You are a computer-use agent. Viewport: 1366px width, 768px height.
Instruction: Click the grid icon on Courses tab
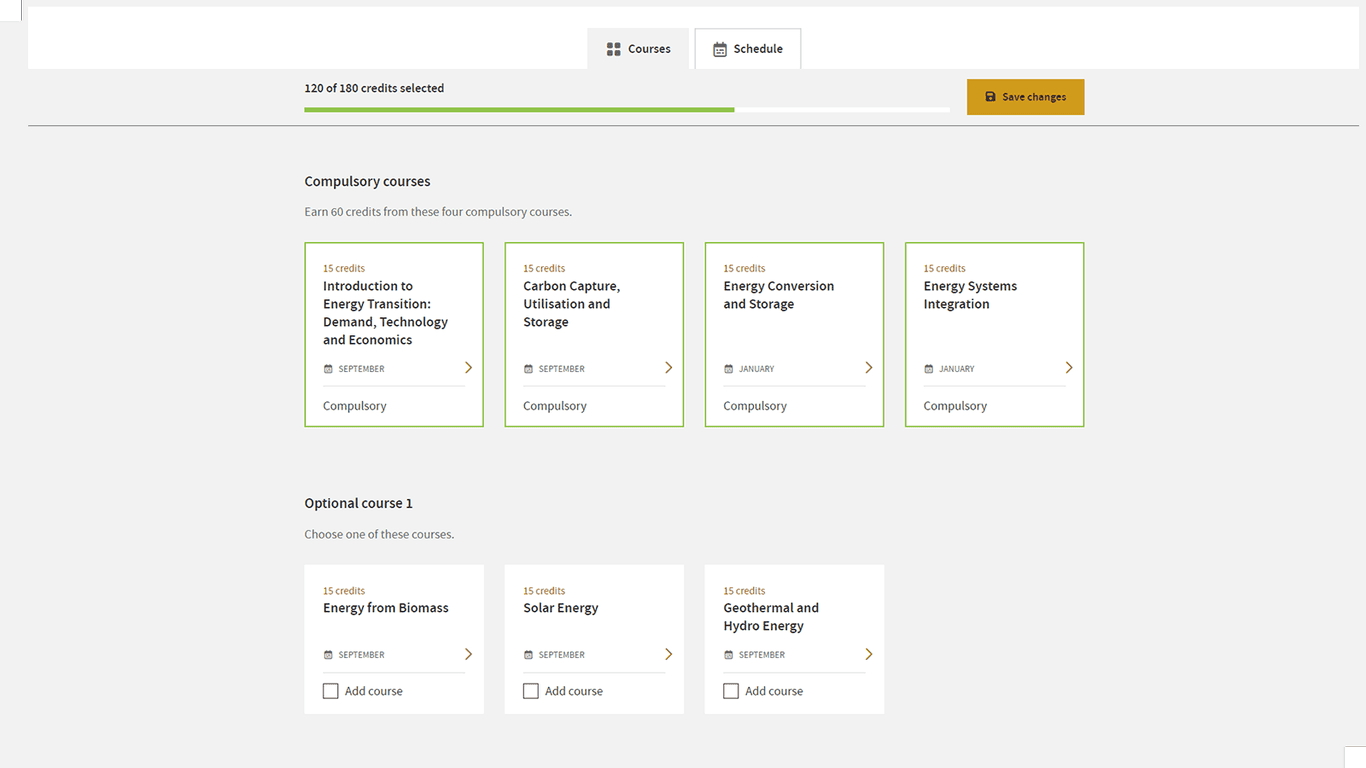[613, 49]
